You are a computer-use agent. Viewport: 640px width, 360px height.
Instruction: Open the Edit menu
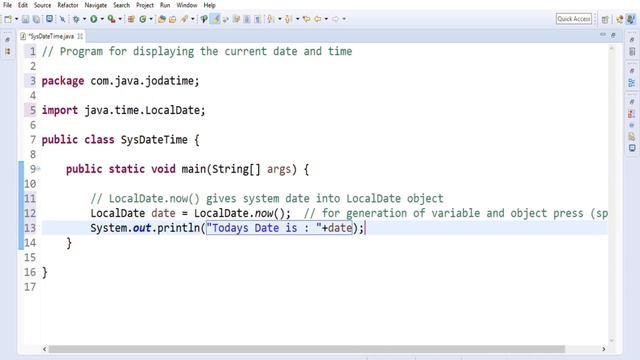coord(23,5)
